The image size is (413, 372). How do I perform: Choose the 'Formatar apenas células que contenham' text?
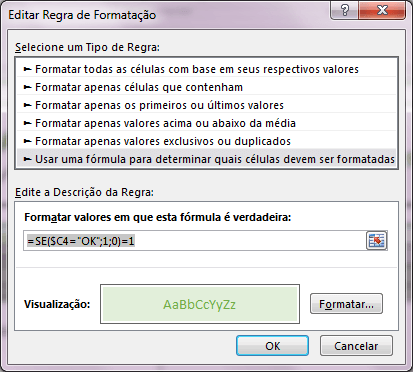click(x=139, y=87)
